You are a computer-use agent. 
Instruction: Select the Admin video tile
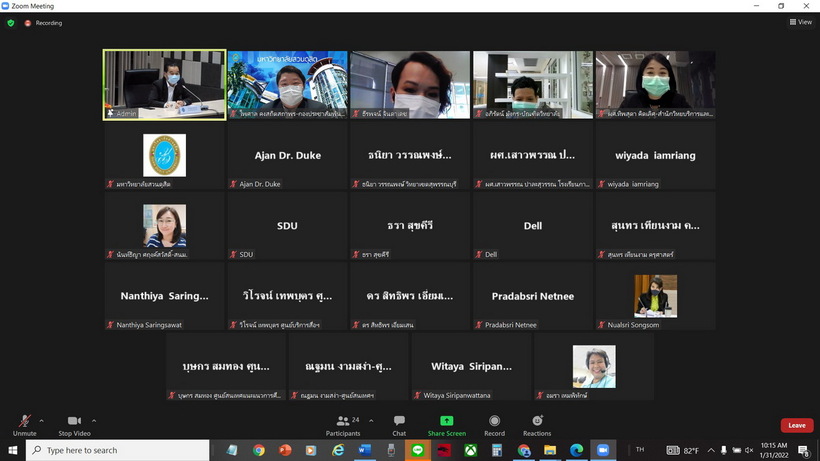coord(165,85)
